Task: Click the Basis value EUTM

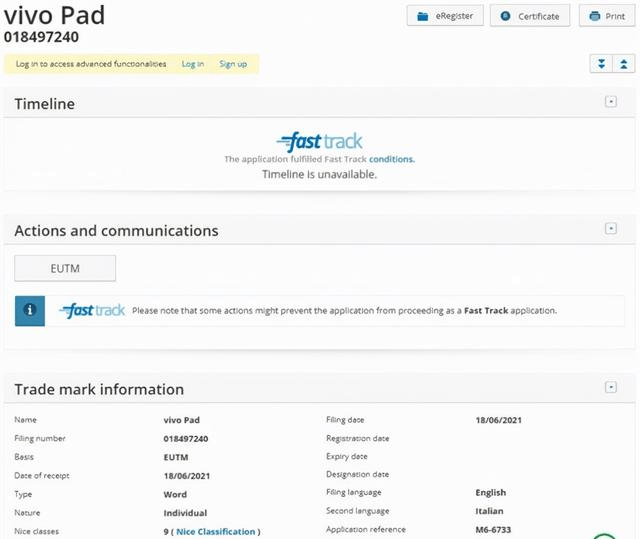Action: pyautogui.click(x=176, y=457)
